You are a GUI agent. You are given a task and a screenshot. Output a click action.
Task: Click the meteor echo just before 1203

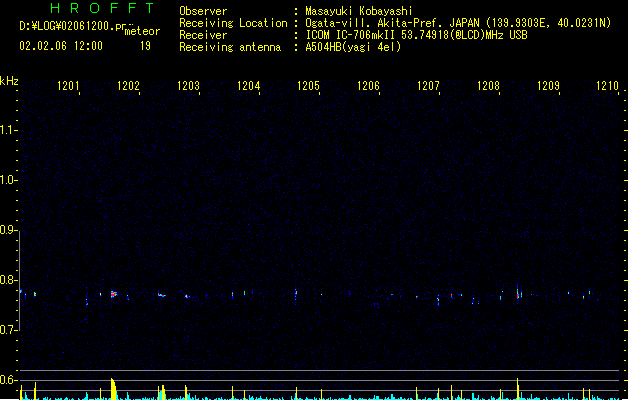coord(161,295)
